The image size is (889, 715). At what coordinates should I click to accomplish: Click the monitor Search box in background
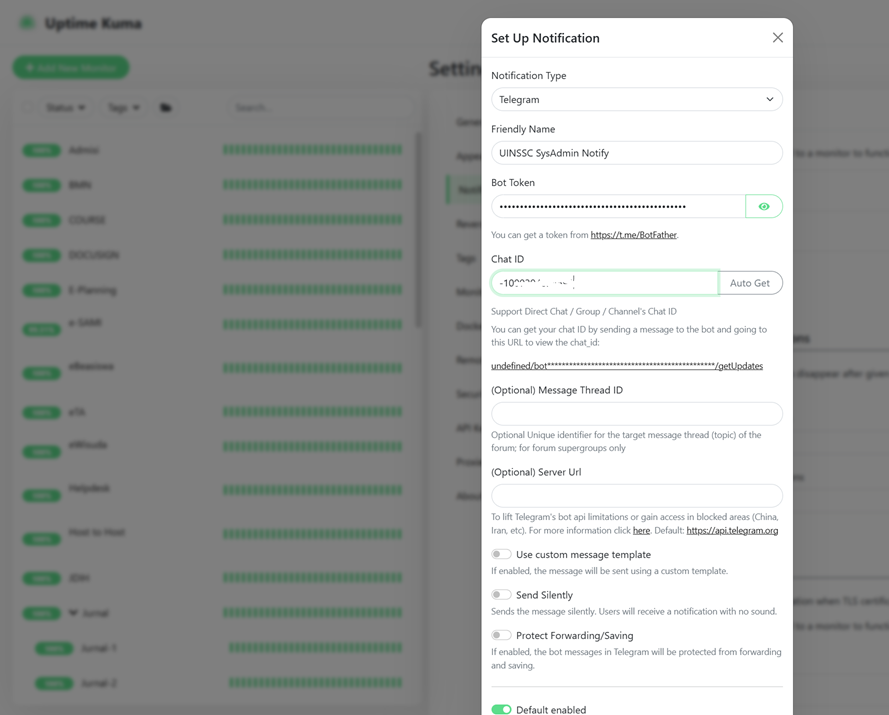point(320,108)
